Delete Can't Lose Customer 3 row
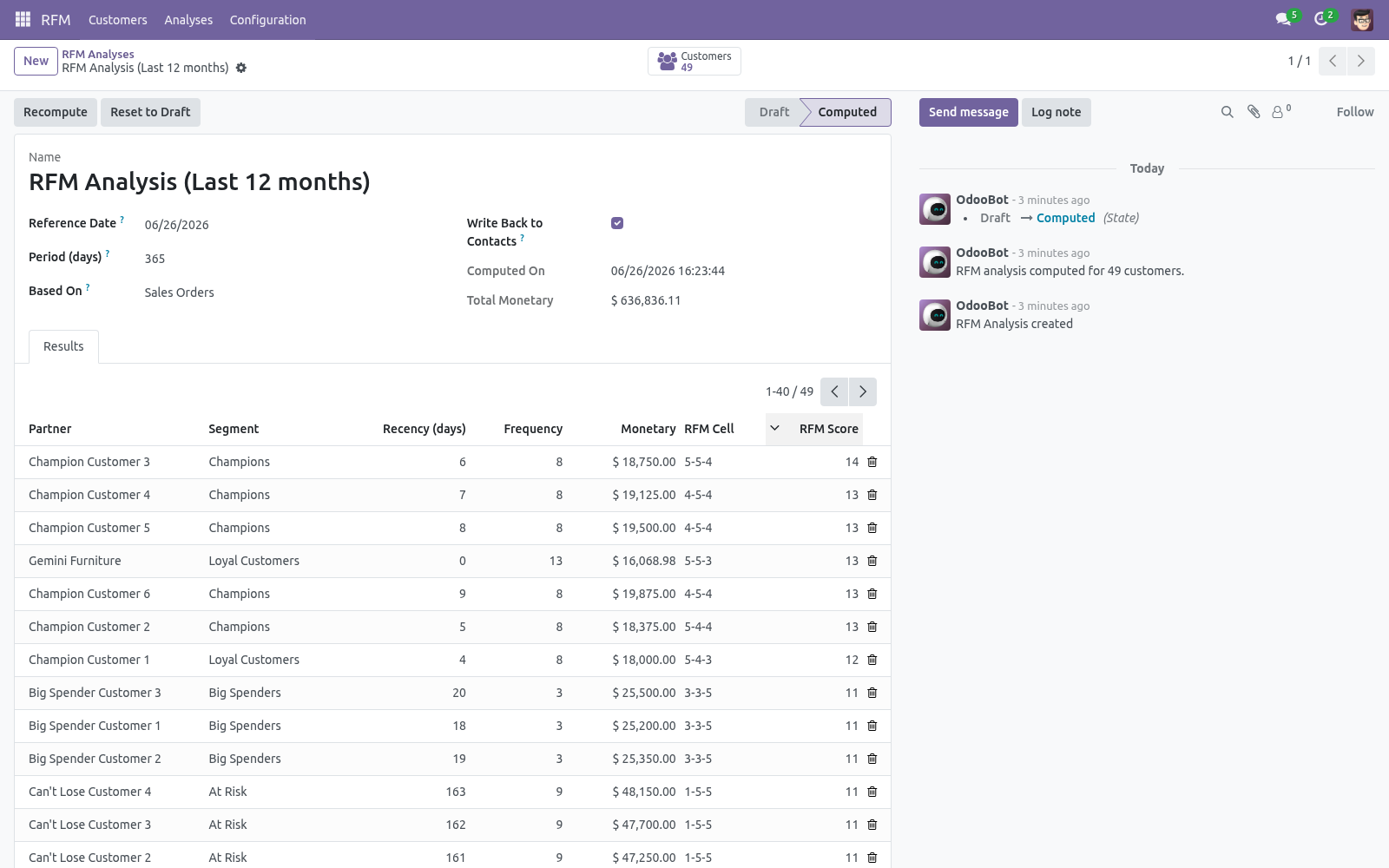Image resolution: width=1389 pixels, height=868 pixels. 872,825
